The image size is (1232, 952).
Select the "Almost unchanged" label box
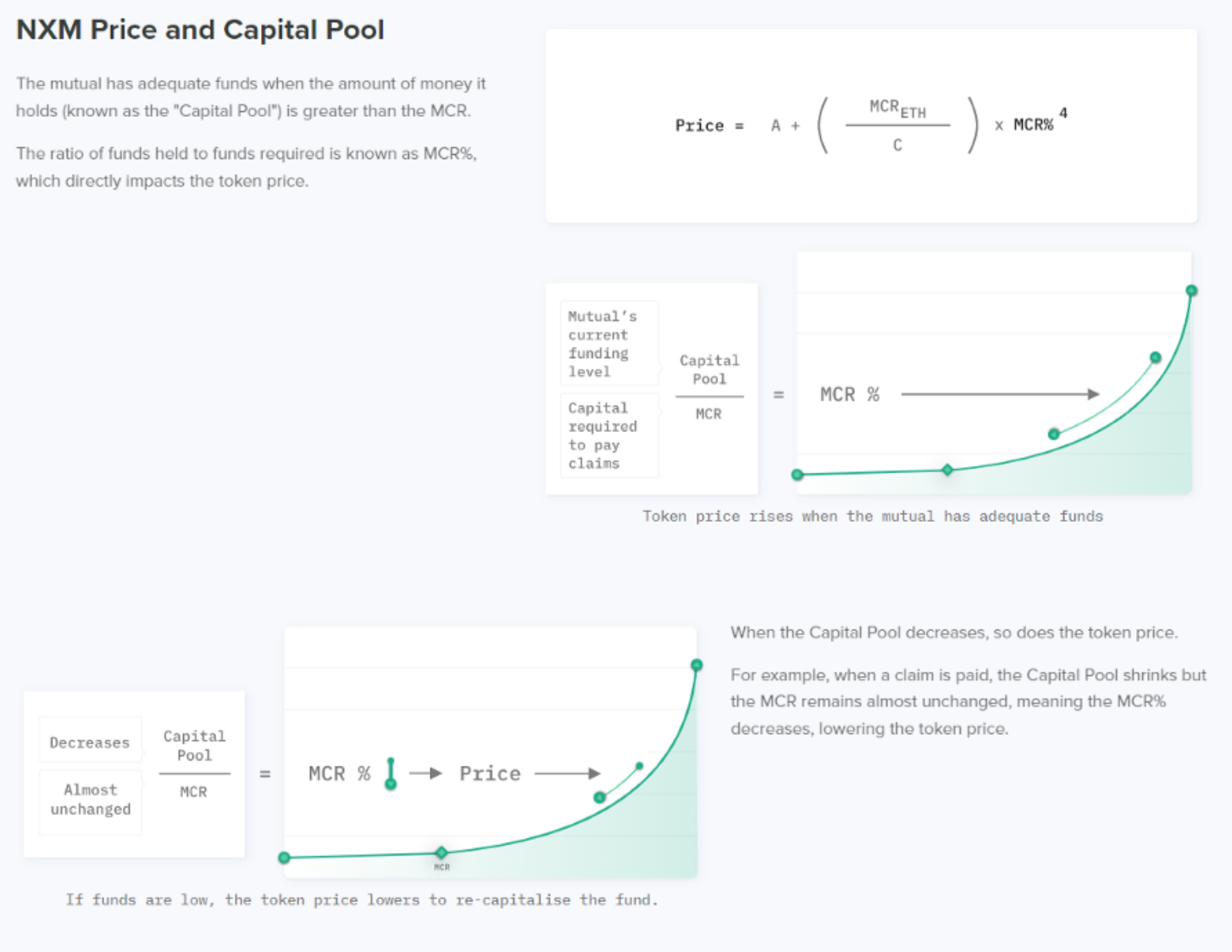coord(91,800)
